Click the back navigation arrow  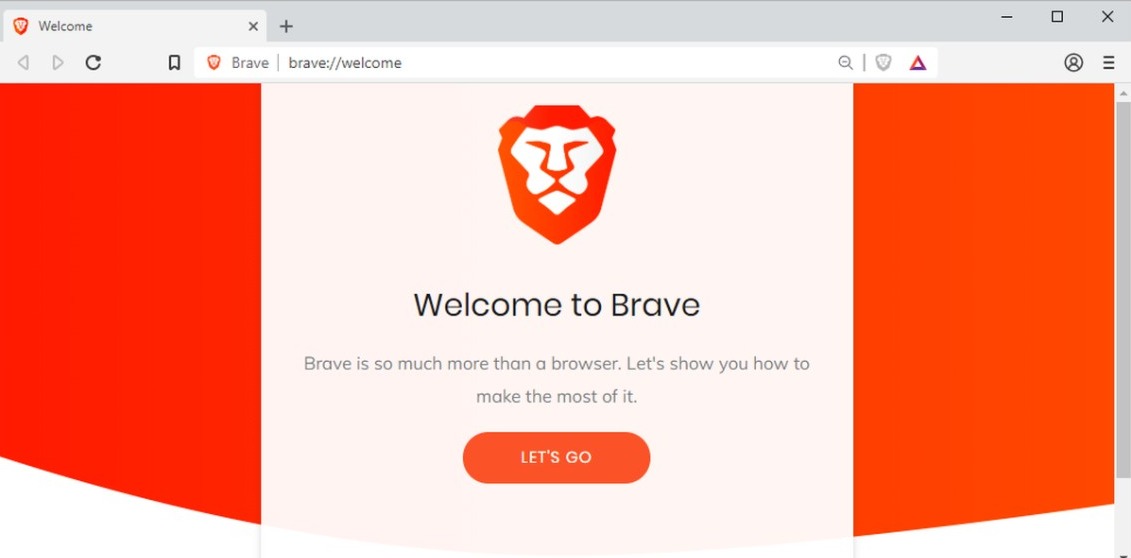[23, 63]
